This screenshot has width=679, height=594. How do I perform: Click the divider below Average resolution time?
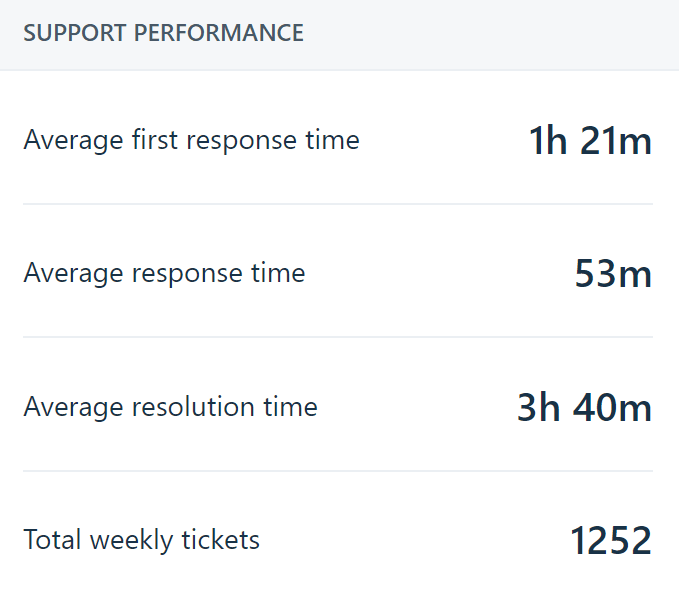click(338, 471)
